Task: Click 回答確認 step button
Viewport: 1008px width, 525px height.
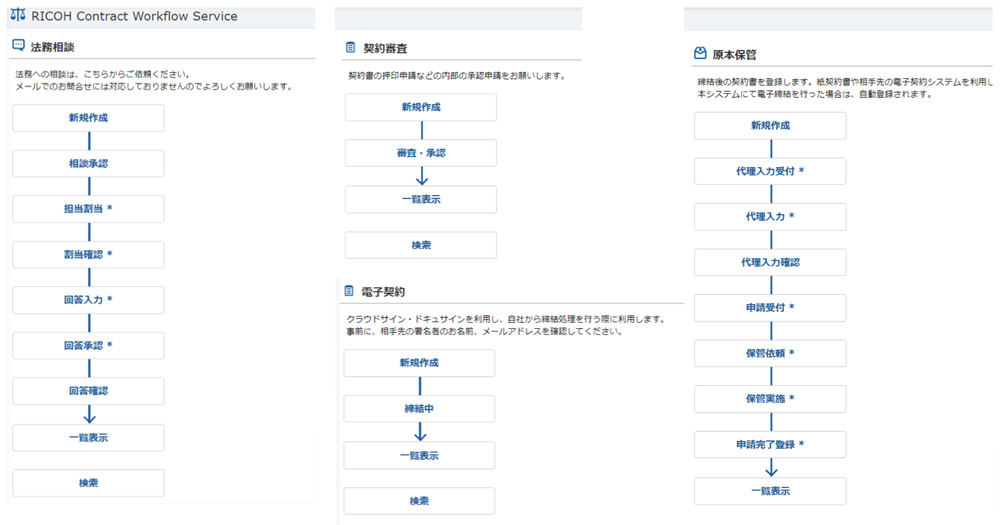Action: point(88,391)
